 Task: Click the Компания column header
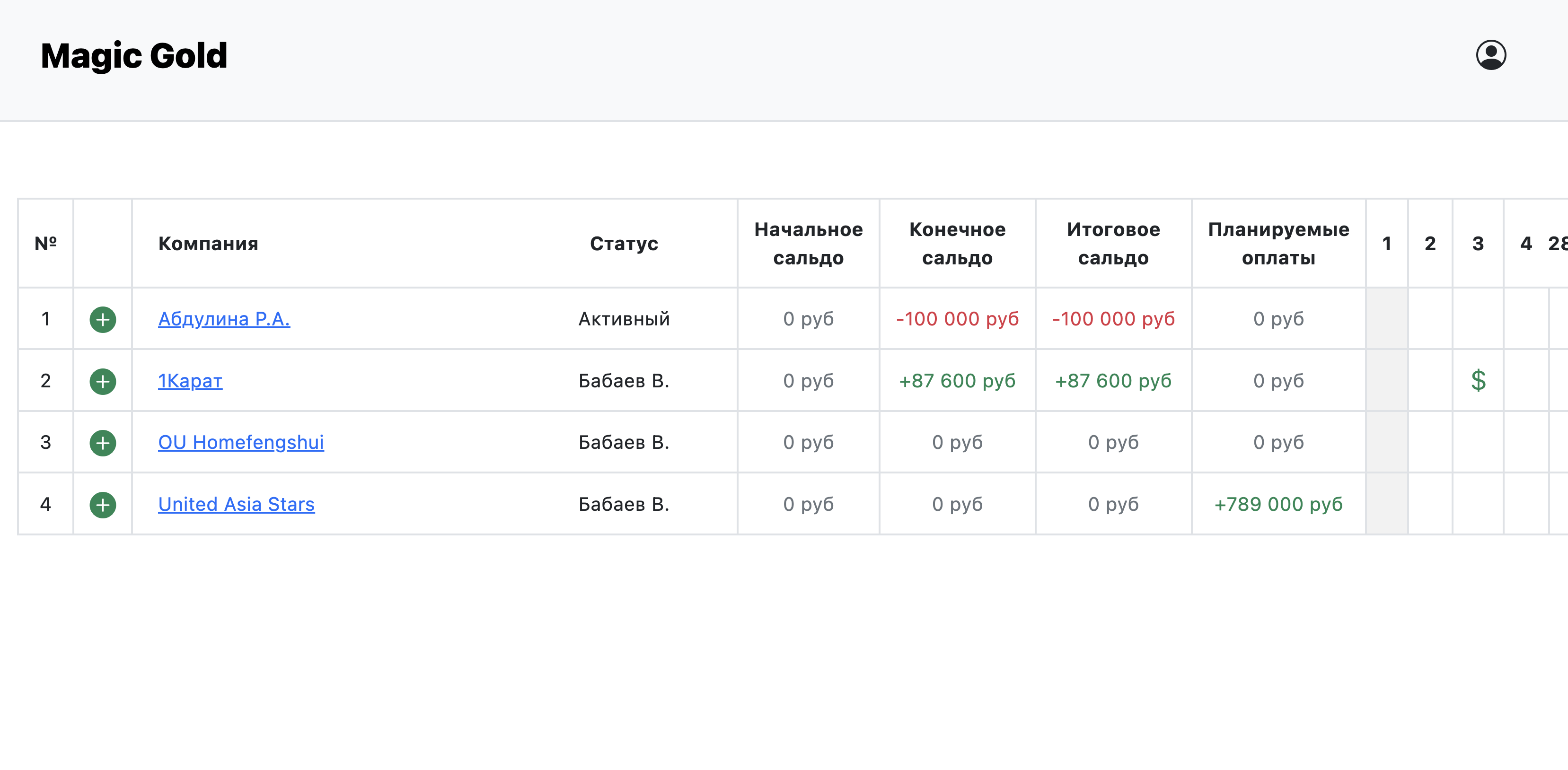click(x=208, y=244)
